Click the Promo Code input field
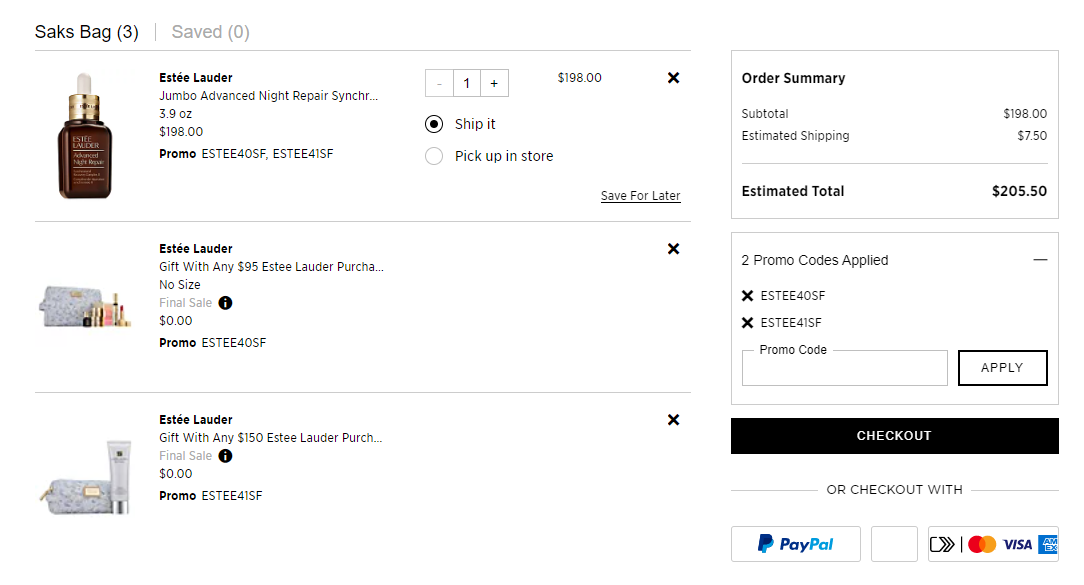1084x585 pixels. pos(844,368)
